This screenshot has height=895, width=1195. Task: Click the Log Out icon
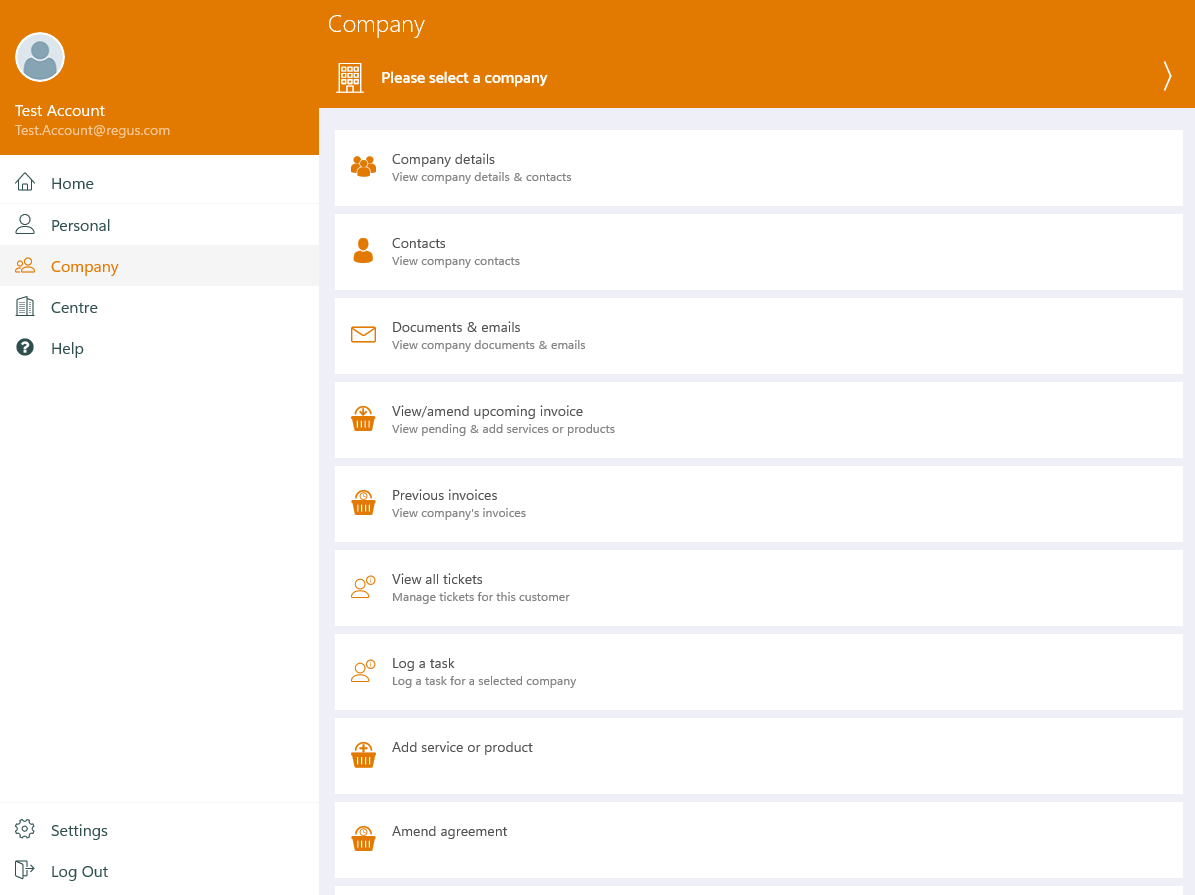point(25,871)
